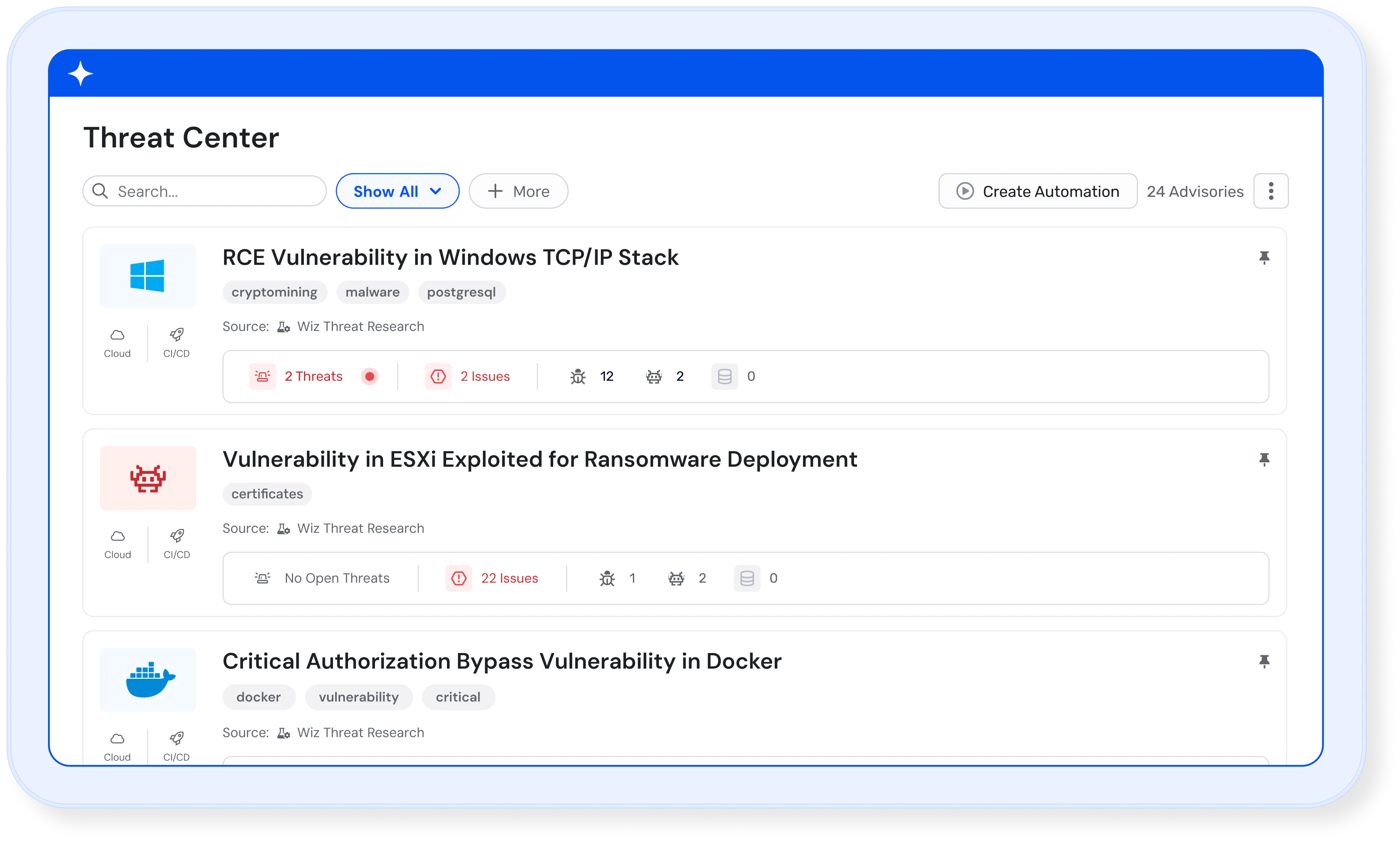Open RCE Vulnerability in Windows TCP/IP Stack
This screenshot has width=1400, height=842.
450,257
